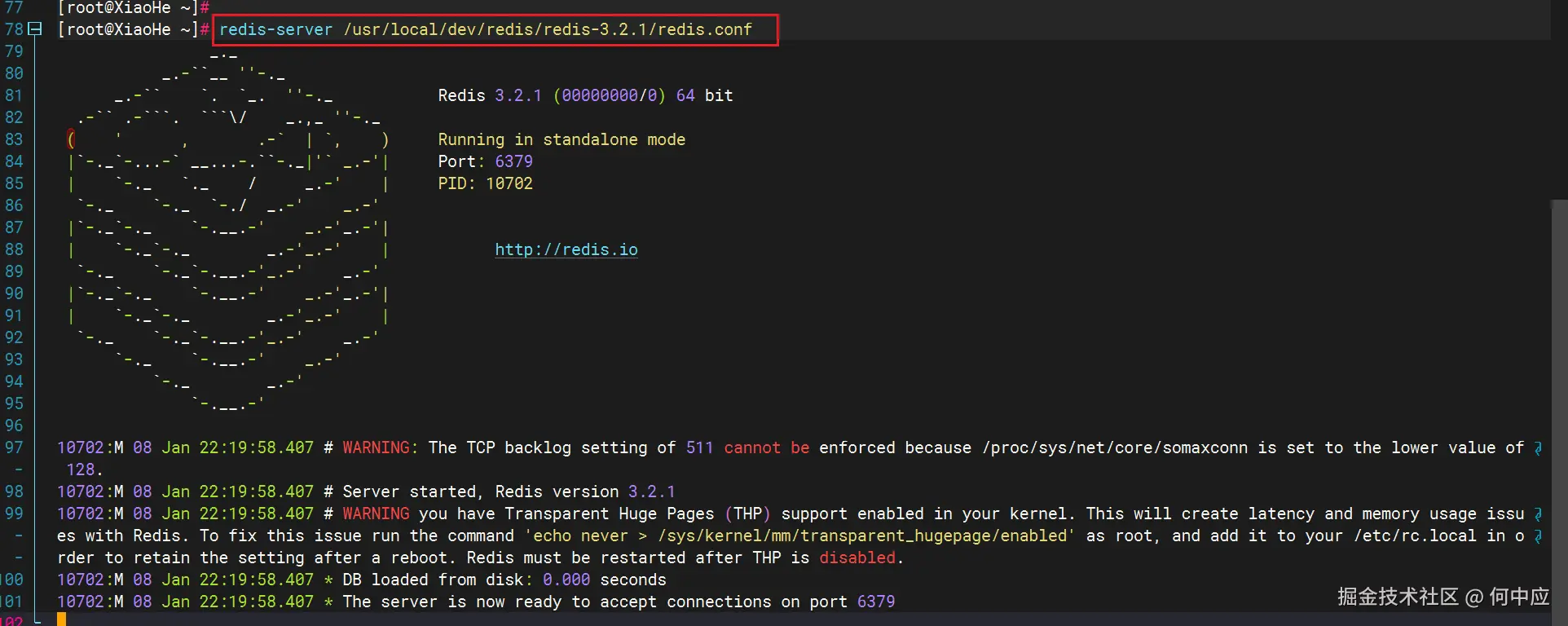
Task: Click the 'Running in standalone mode' text
Action: click(x=562, y=139)
